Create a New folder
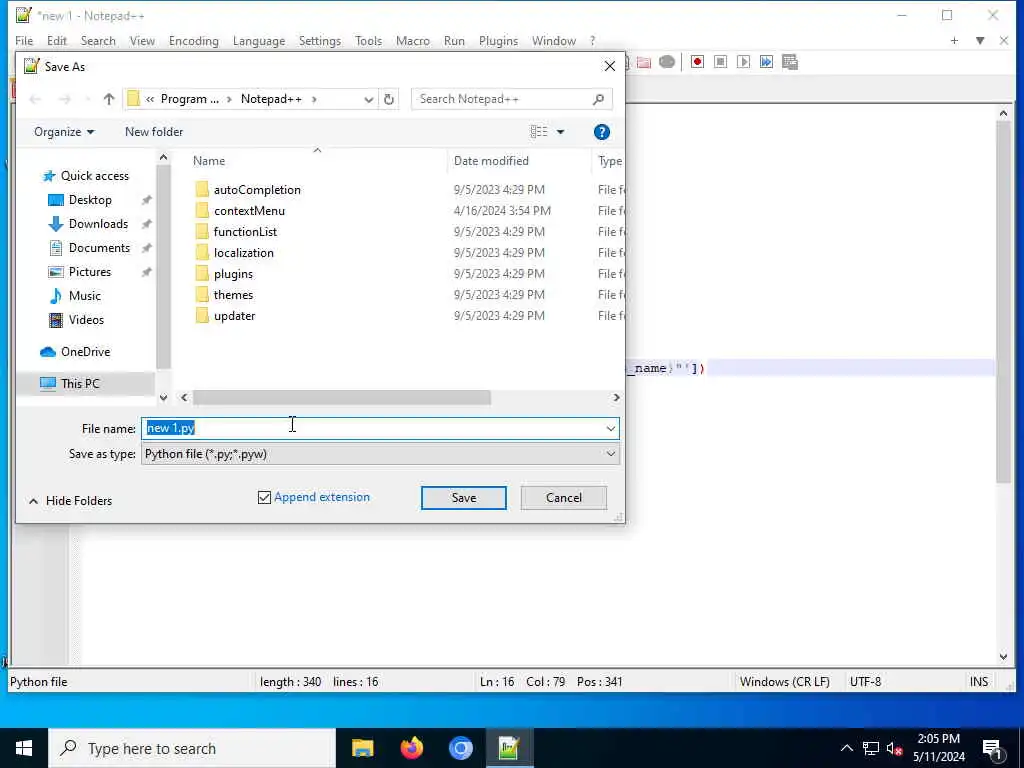This screenshot has height=768, width=1024. tap(154, 132)
